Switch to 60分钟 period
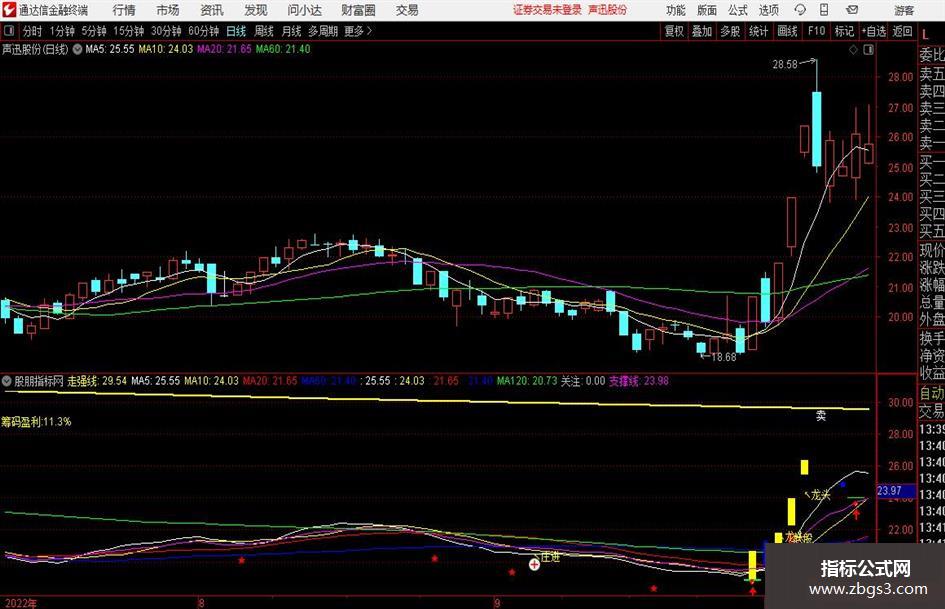 [203, 31]
